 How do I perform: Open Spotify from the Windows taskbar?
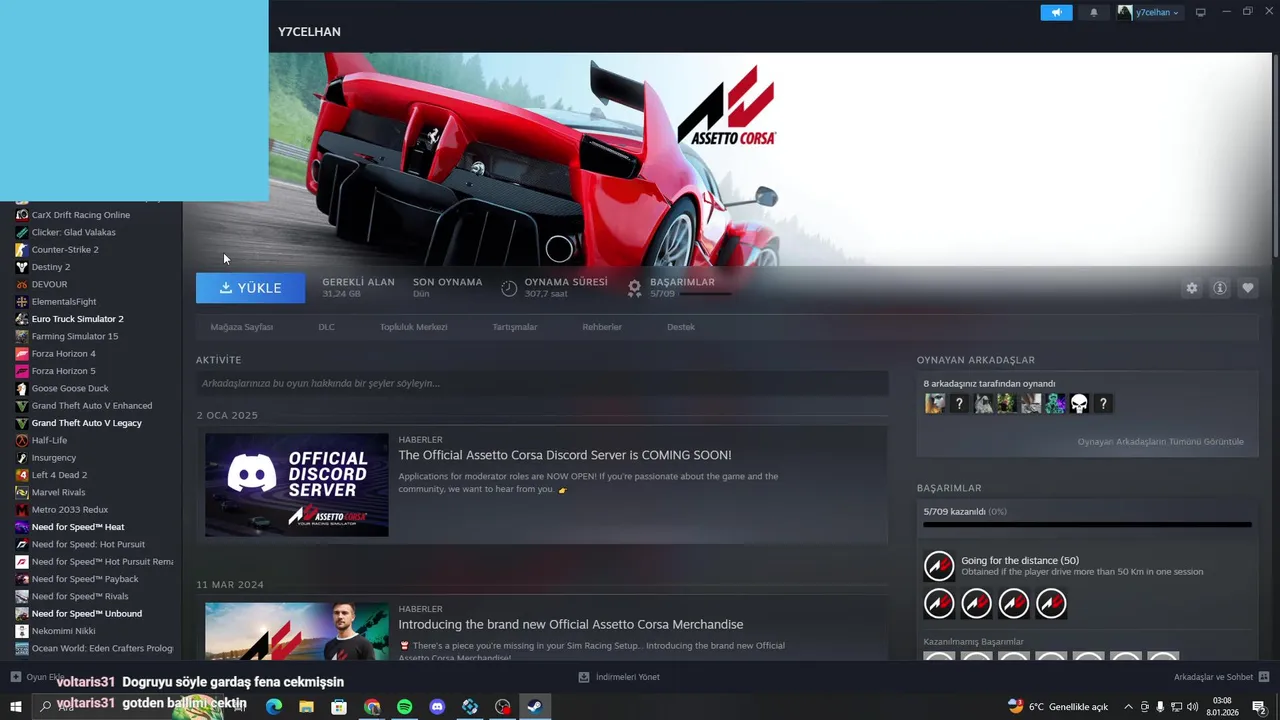click(404, 707)
